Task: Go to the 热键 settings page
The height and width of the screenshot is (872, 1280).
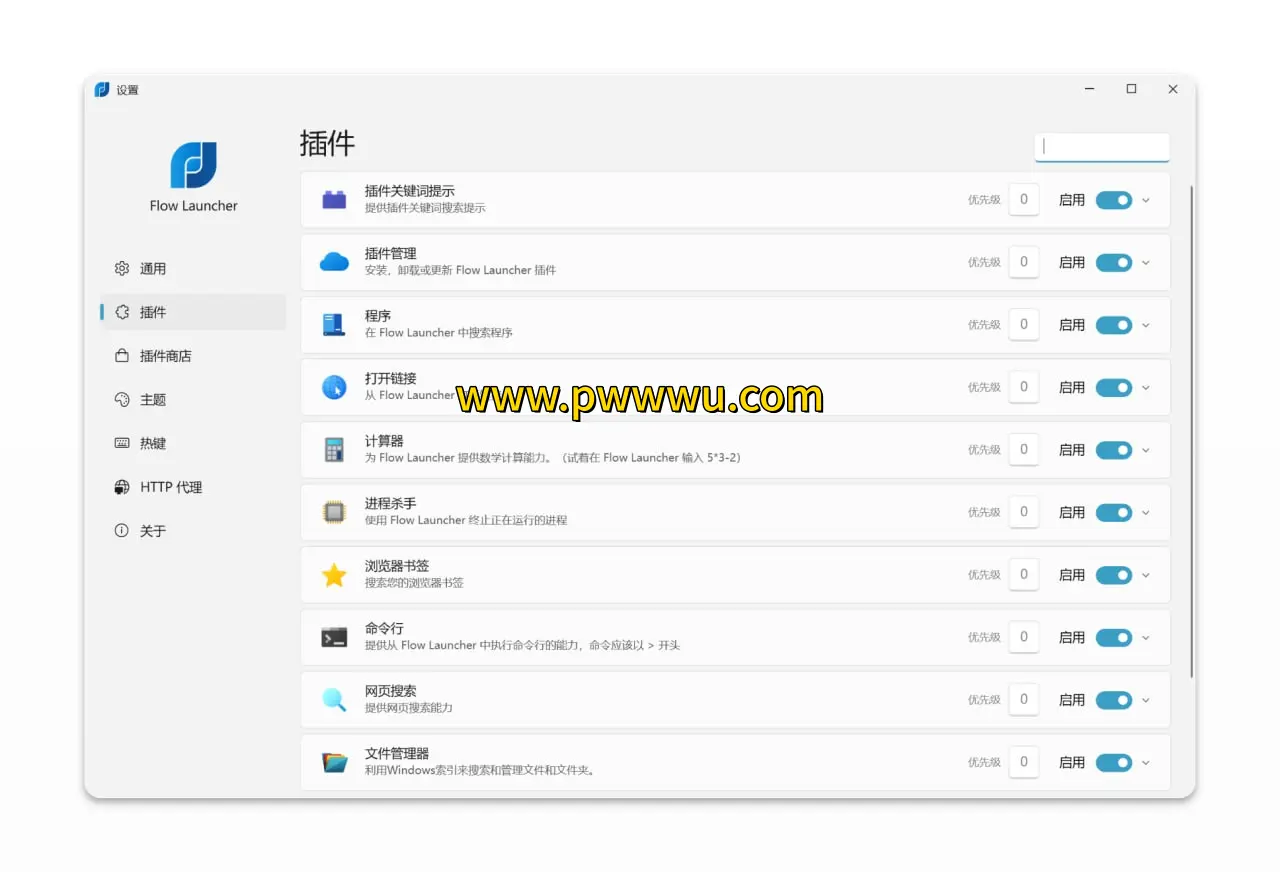Action: (153, 443)
